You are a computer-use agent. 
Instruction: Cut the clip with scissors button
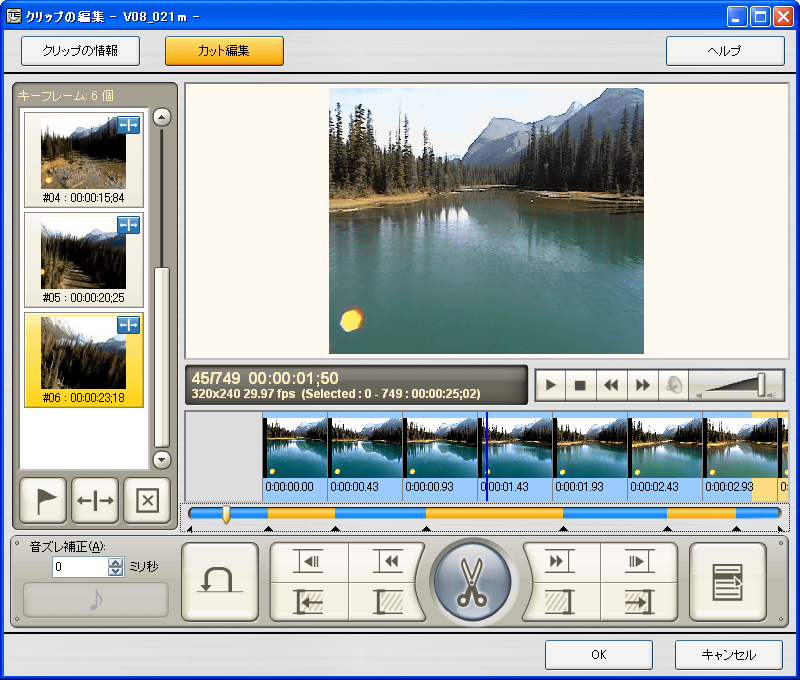(472, 582)
